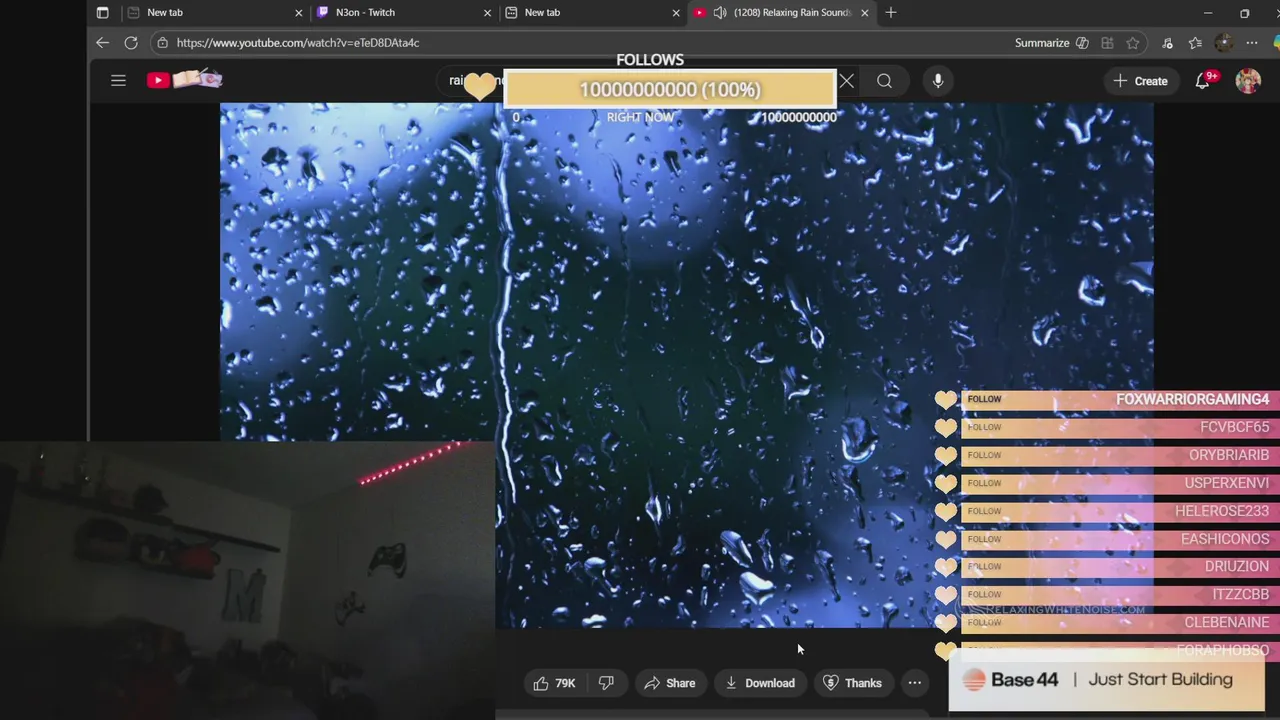Reload the page with the refresh icon

131,43
